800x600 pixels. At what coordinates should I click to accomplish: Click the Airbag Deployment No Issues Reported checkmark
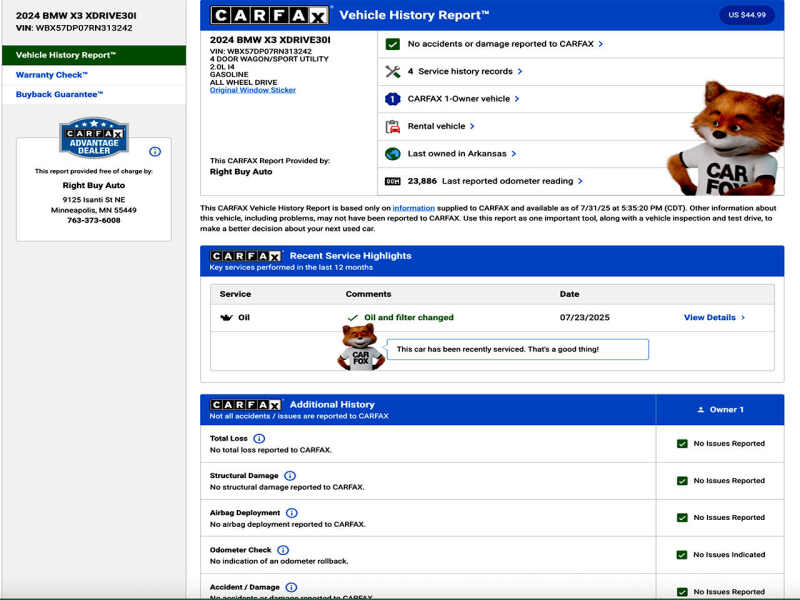click(x=682, y=518)
